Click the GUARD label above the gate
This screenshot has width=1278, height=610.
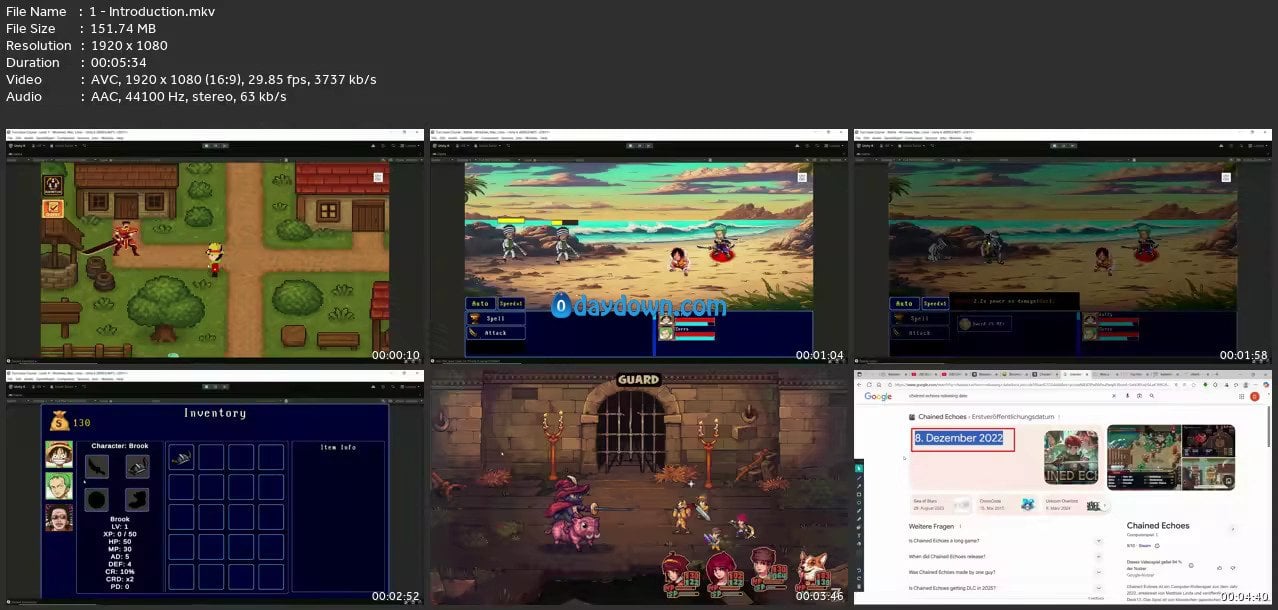coord(638,380)
